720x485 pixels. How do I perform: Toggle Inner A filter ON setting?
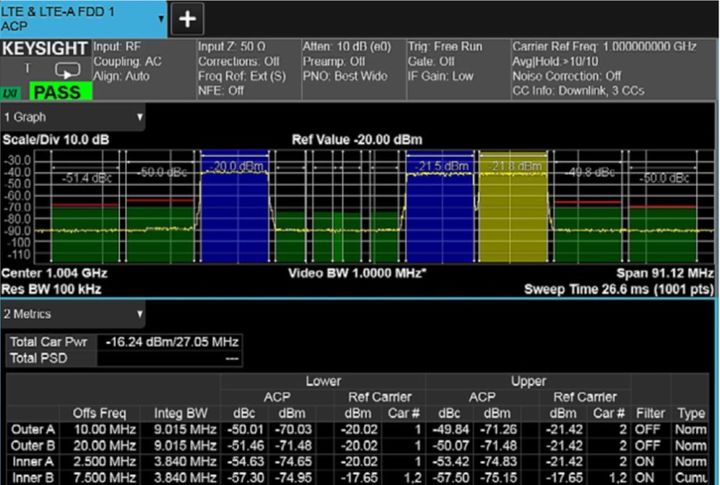coord(646,462)
